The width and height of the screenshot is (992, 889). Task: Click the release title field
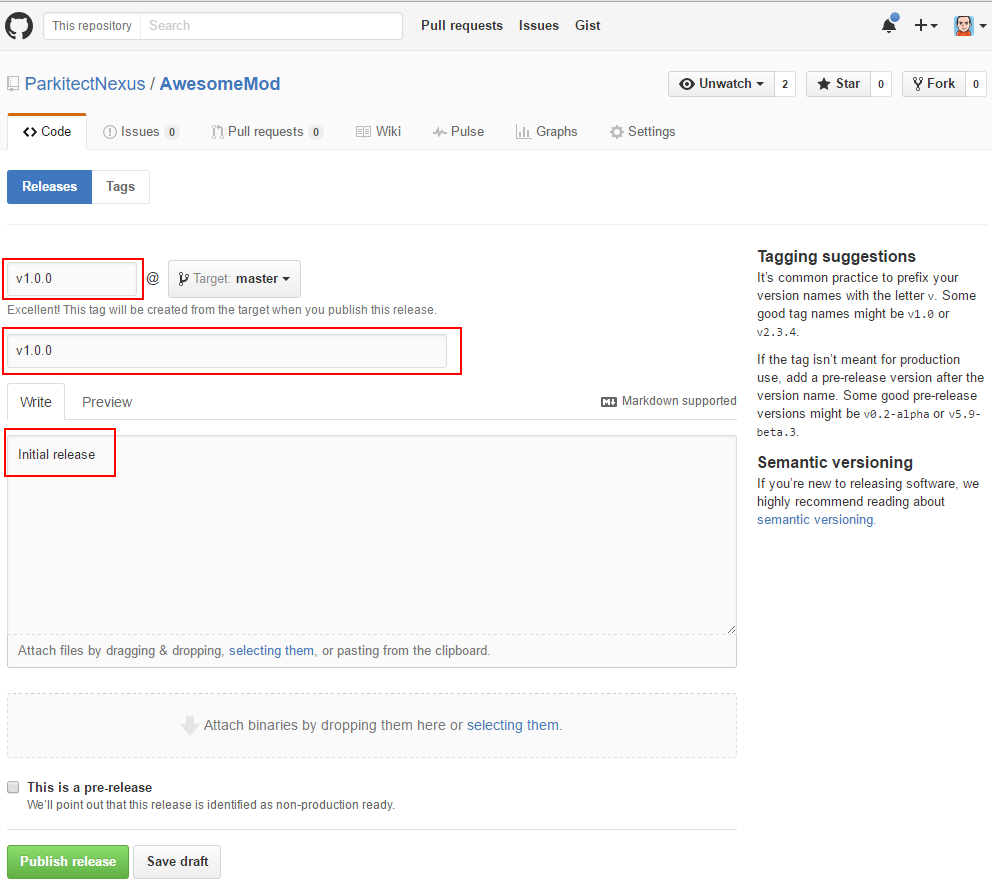click(x=226, y=351)
